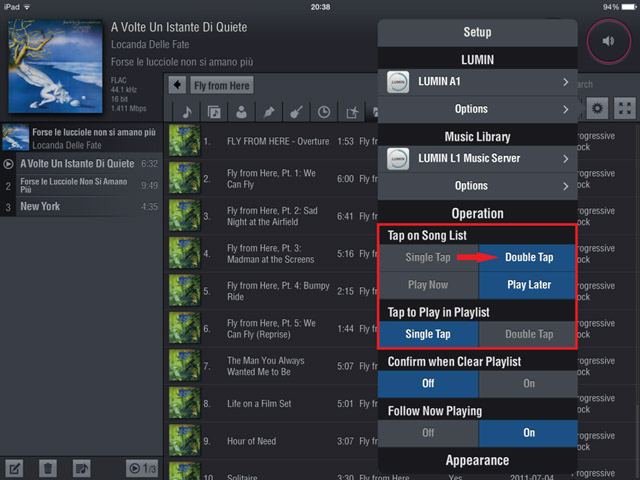Image resolution: width=640 pixels, height=480 pixels.
Task: Delete playlist with the trash icon
Action: pos(47,468)
